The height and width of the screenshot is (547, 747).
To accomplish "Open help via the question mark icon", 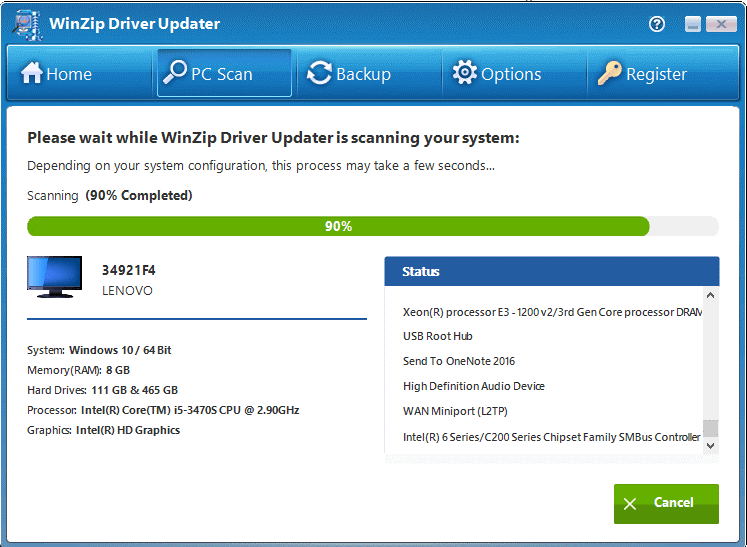I will pos(657,24).
